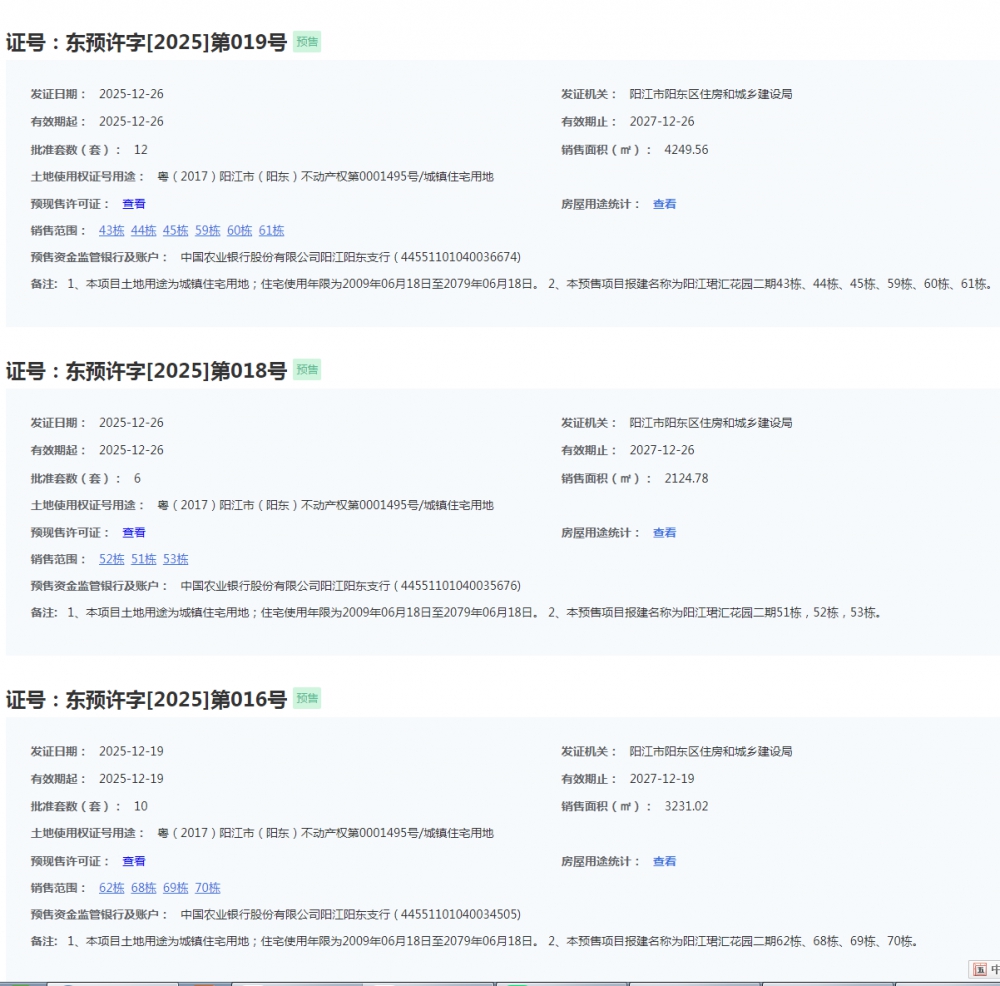Click 预售 badge beside permit 第019号
The height and width of the screenshot is (986, 1000).
point(307,42)
